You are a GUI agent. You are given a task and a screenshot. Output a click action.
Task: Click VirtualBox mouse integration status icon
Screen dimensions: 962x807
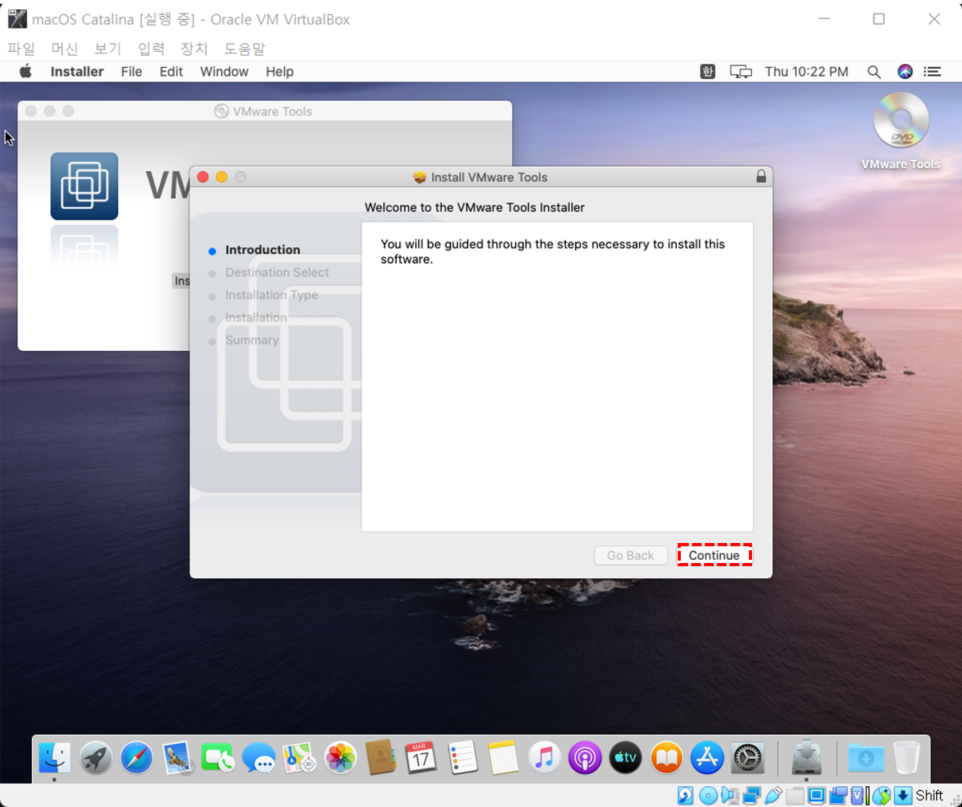click(x=882, y=795)
